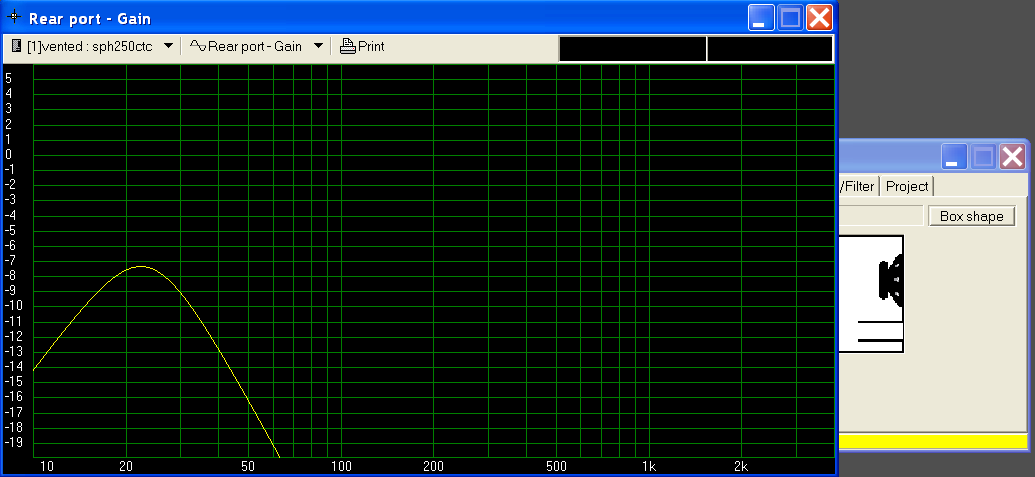Click the speaker box icon beside [1]vented
Image resolution: width=1035 pixels, height=477 pixels.
[17, 46]
